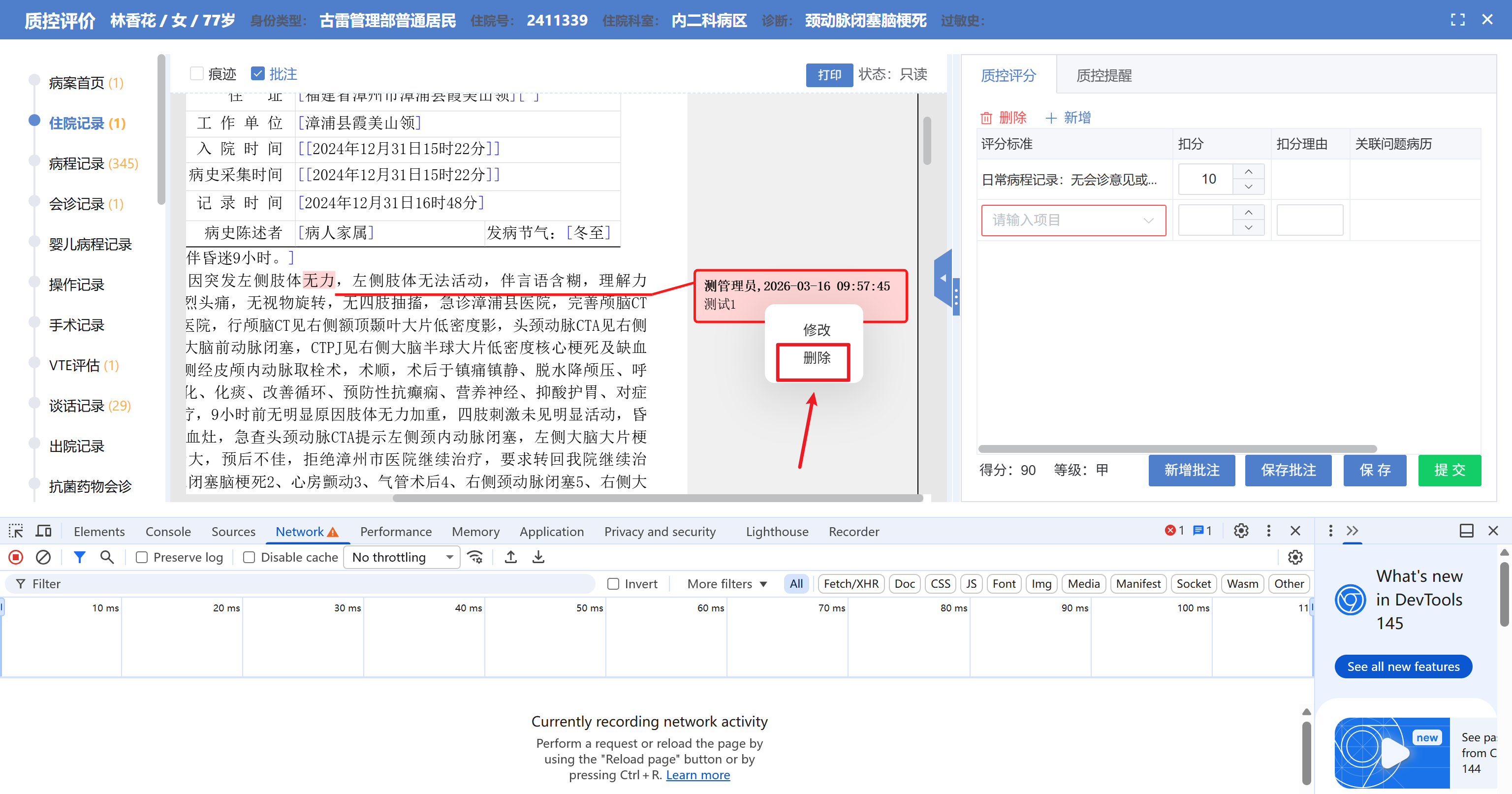
Task: Click the import HAR upload icon
Action: [x=511, y=557]
